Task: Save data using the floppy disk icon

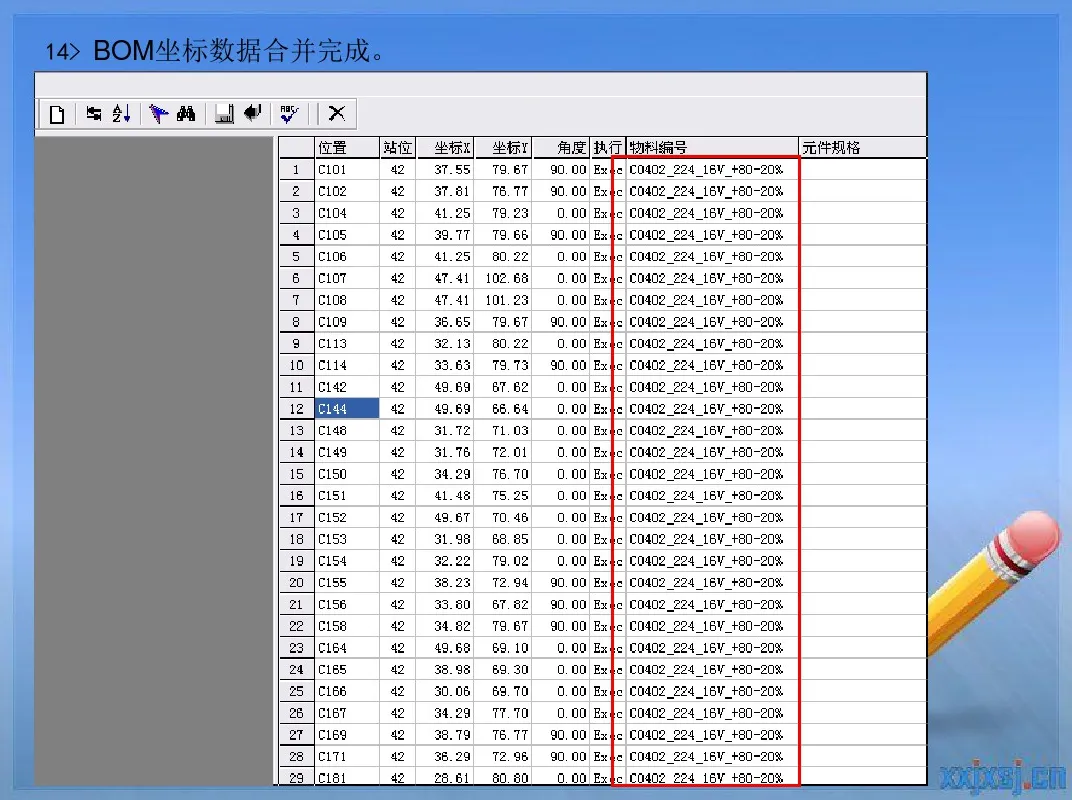Action: pyautogui.click(x=224, y=114)
